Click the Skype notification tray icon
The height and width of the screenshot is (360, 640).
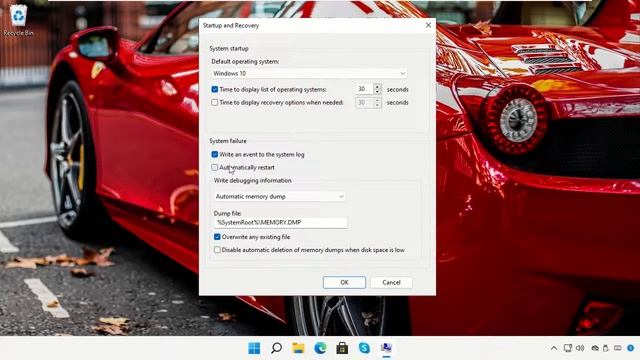click(x=631, y=348)
